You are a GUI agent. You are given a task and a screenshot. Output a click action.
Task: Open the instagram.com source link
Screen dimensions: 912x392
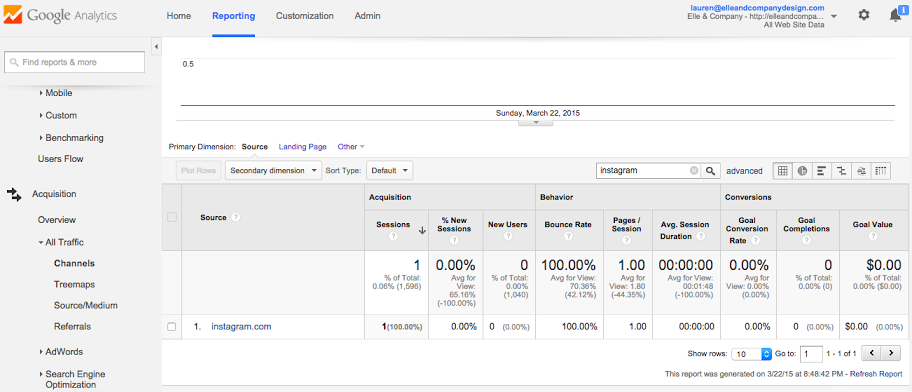tap(241, 326)
